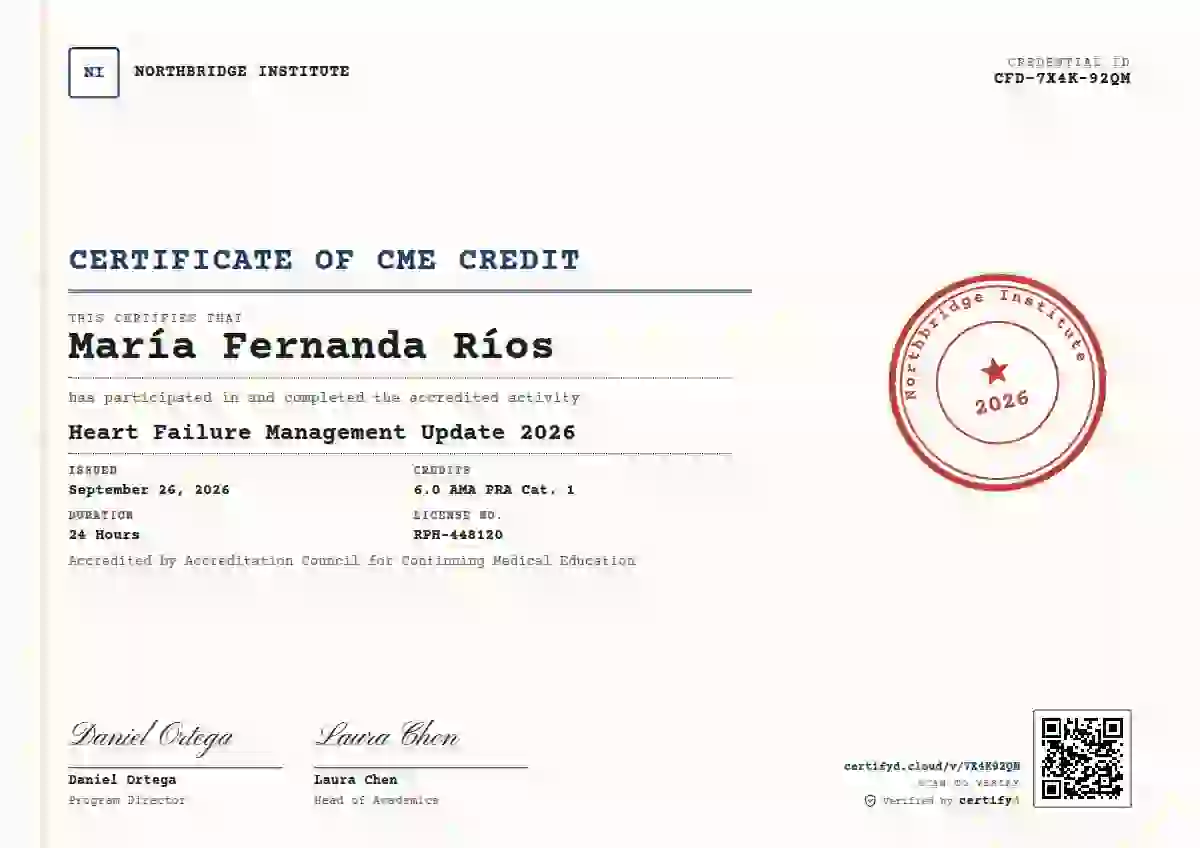Click the printed name Daniel Ortega
The width and height of the screenshot is (1200, 848).
[x=122, y=780]
